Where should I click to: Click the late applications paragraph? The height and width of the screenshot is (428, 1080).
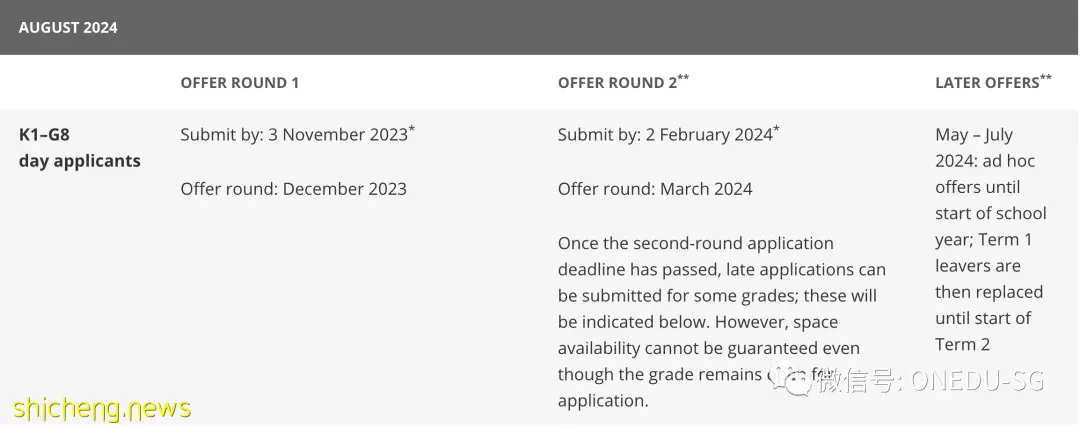722,322
